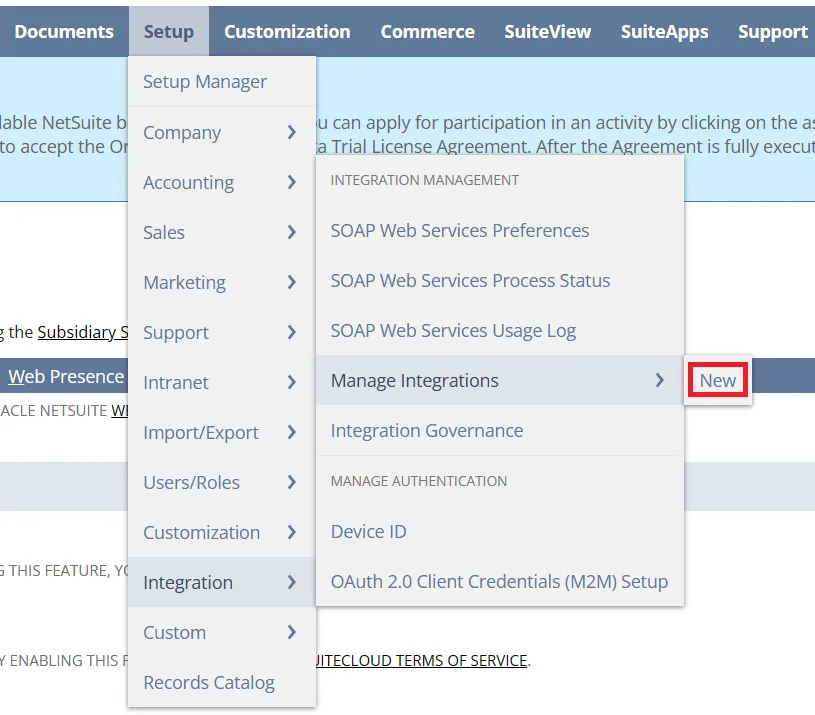Expand the Customization submenu in Setup dropdown
Image resolution: width=815 pixels, height=715 pixels.
pyautogui.click(x=222, y=532)
